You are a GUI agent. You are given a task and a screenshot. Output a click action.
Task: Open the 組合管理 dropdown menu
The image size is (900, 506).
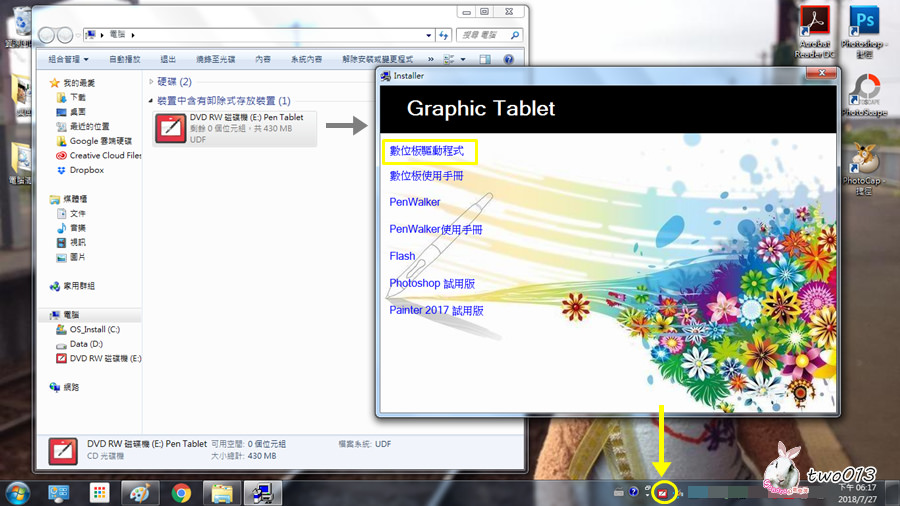(71, 59)
